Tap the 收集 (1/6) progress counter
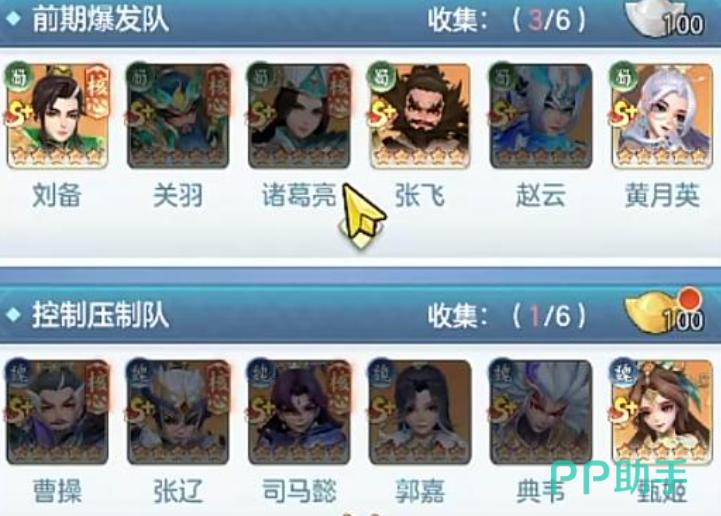This screenshot has height=516, width=721. point(507,316)
